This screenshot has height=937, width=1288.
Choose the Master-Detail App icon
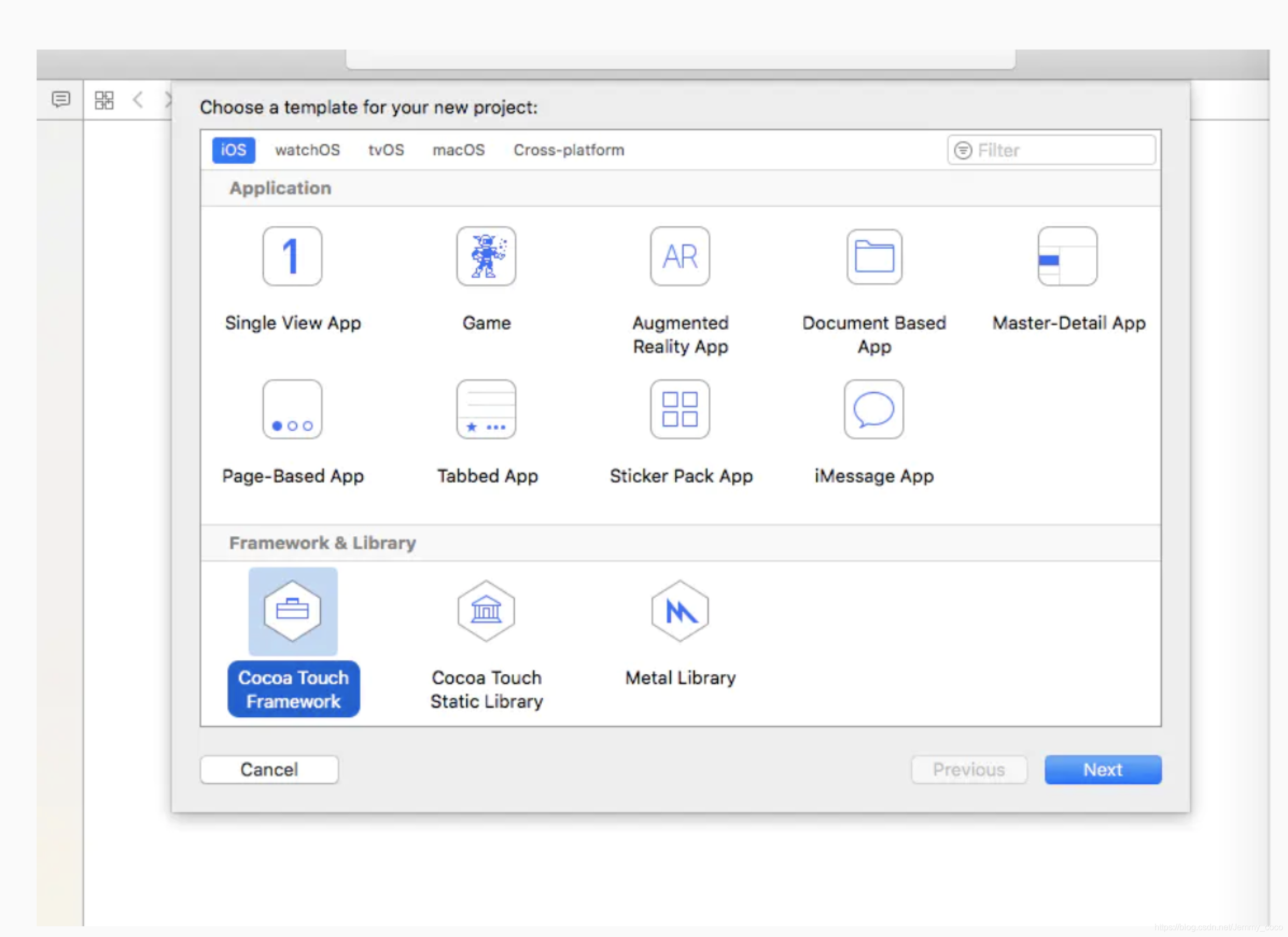point(1067,256)
